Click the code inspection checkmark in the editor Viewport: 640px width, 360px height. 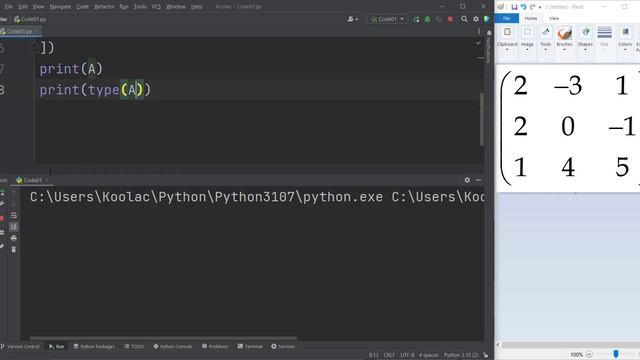[x=478, y=43]
